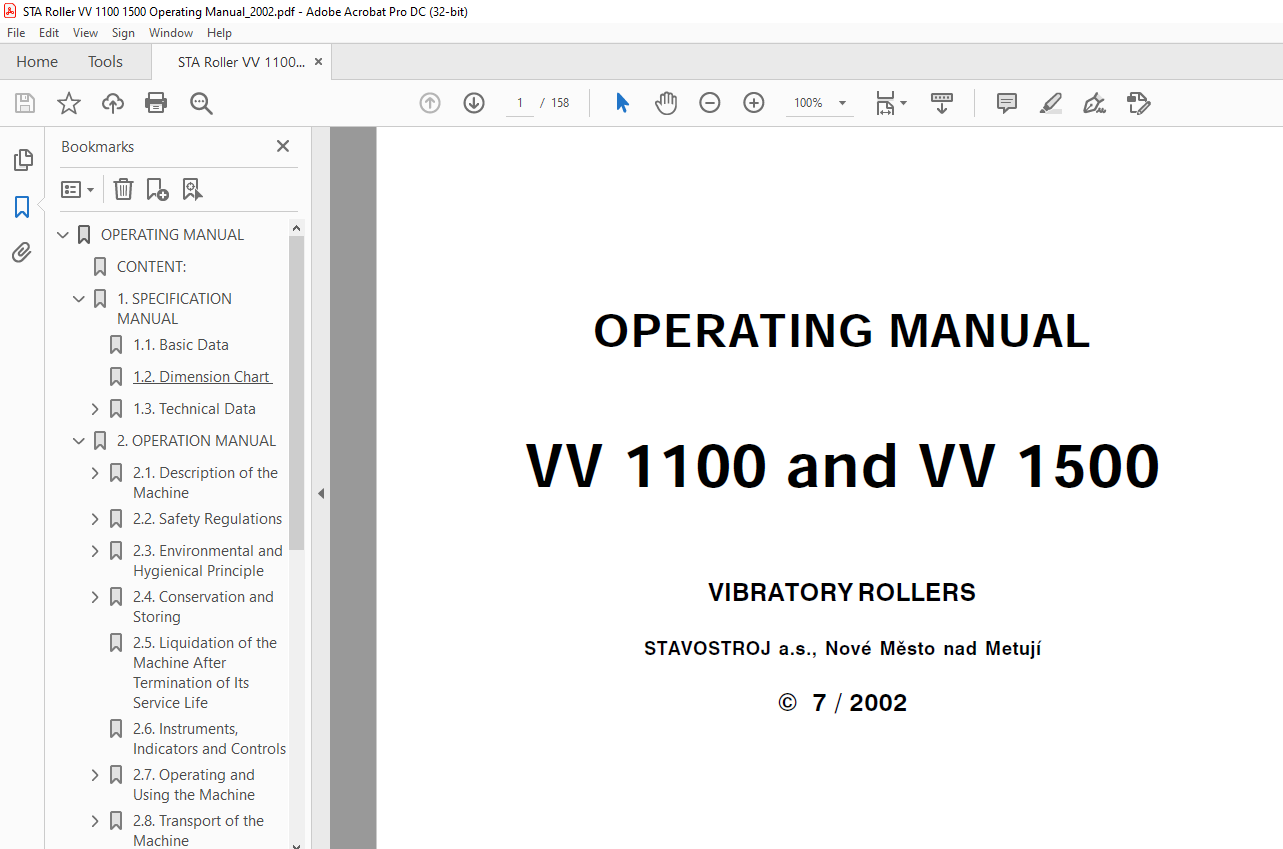Open Page Thumbnails panel icon
The height and width of the screenshot is (849, 1283).
click(22, 160)
